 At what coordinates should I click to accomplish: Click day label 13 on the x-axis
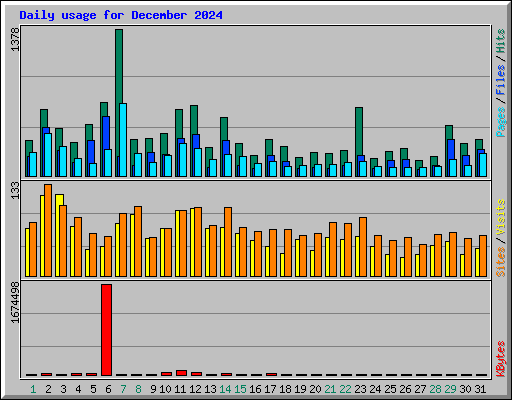point(210,389)
